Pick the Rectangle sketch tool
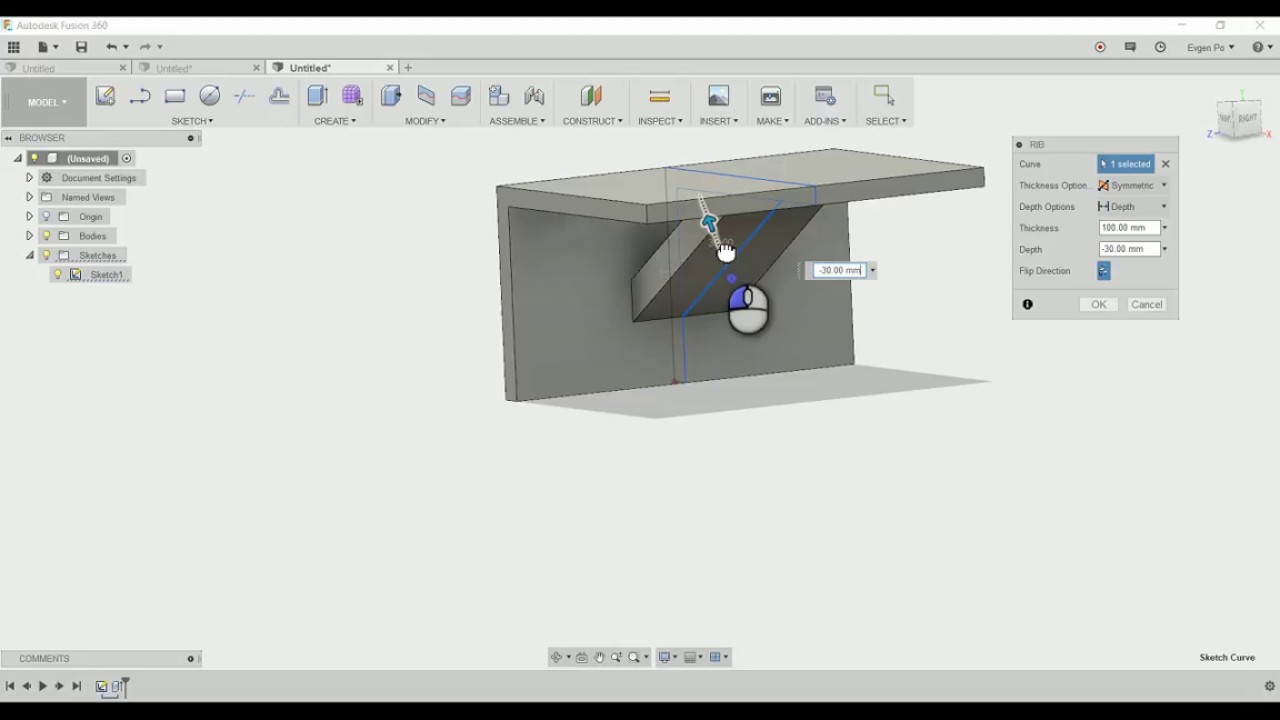The width and height of the screenshot is (1280, 720). [175, 96]
